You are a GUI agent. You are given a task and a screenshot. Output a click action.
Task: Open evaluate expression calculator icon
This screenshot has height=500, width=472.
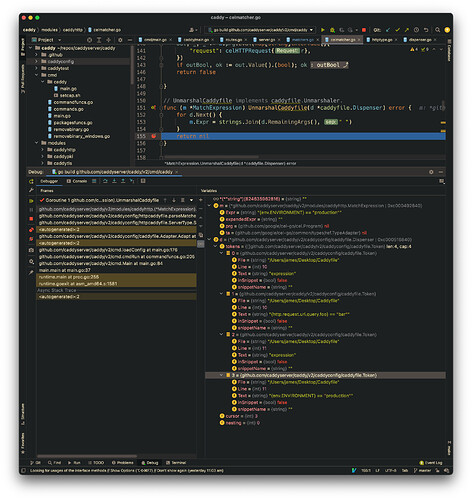[143, 181]
